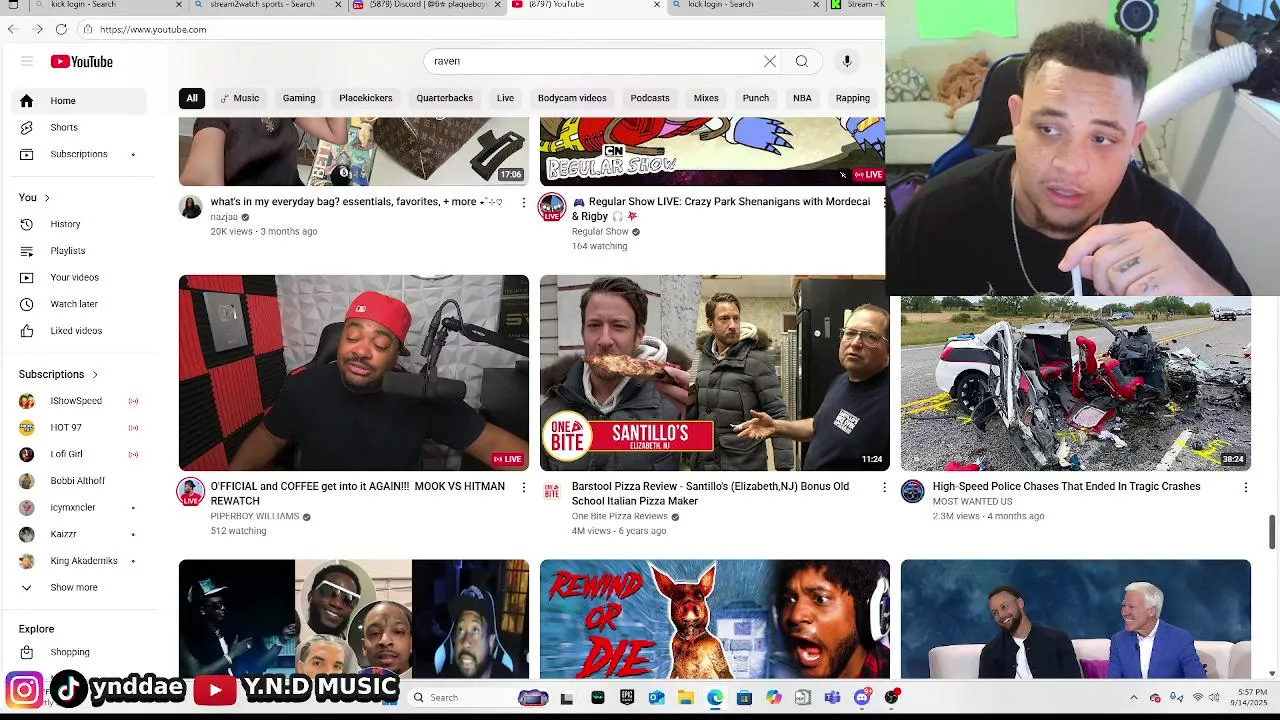This screenshot has height=720, width=1280.
Task: Click the magnifier search button
Action: (x=802, y=61)
